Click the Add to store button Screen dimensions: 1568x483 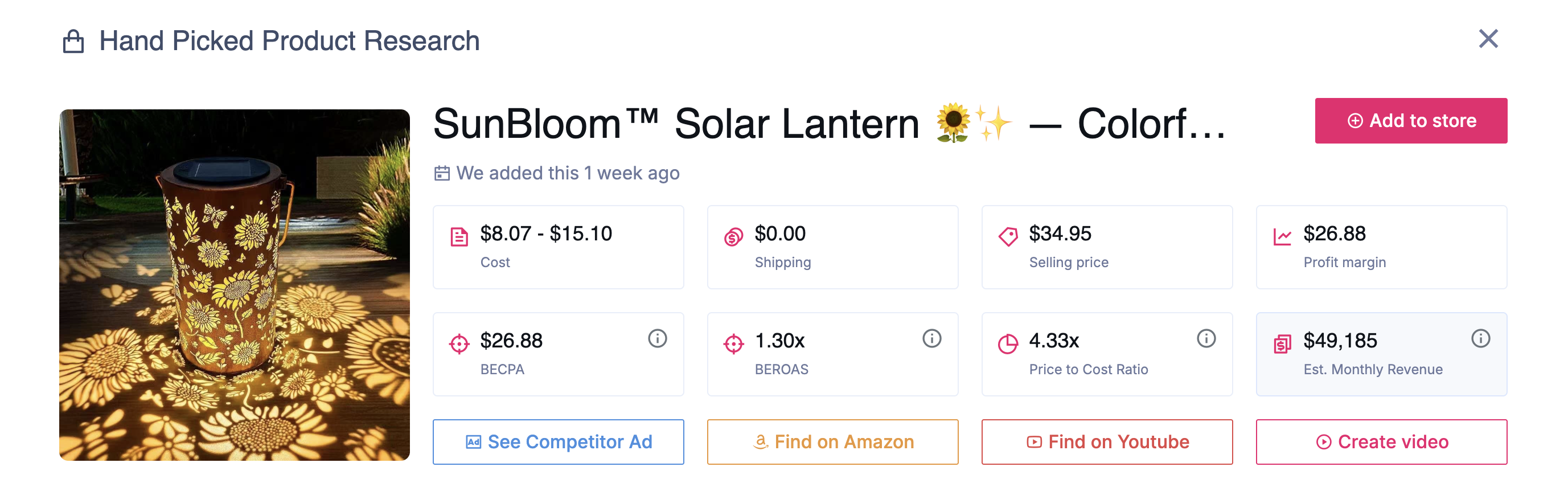(1411, 121)
